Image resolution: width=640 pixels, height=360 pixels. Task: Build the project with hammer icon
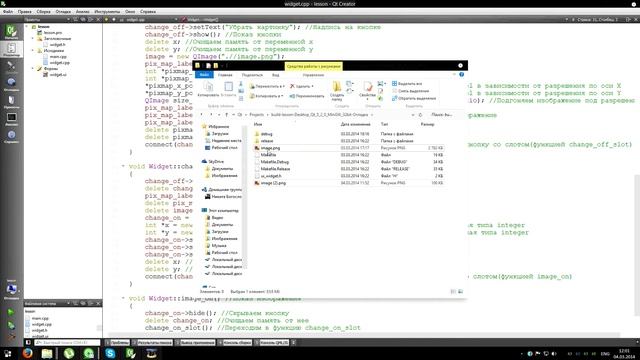click(11, 337)
